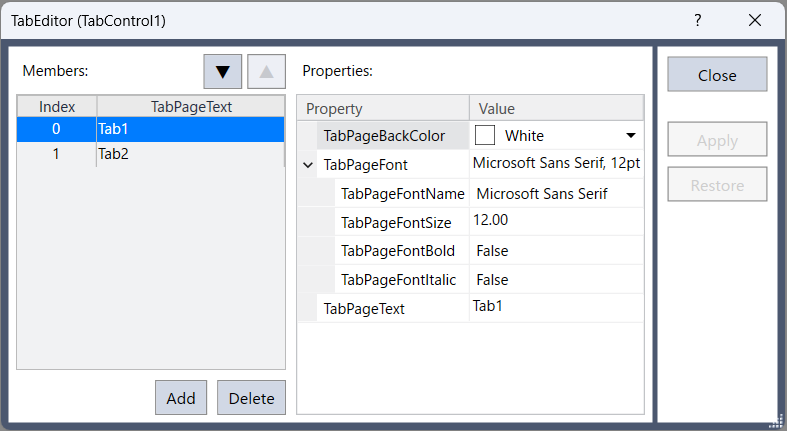
Task: Close the TabEditor window with X
Action: (754, 20)
